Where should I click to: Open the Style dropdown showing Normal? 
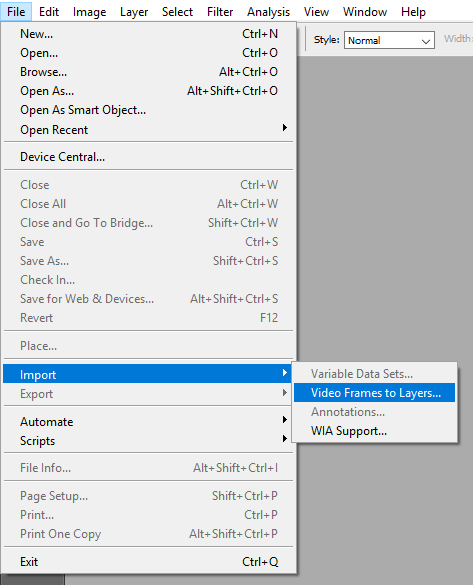click(x=389, y=40)
